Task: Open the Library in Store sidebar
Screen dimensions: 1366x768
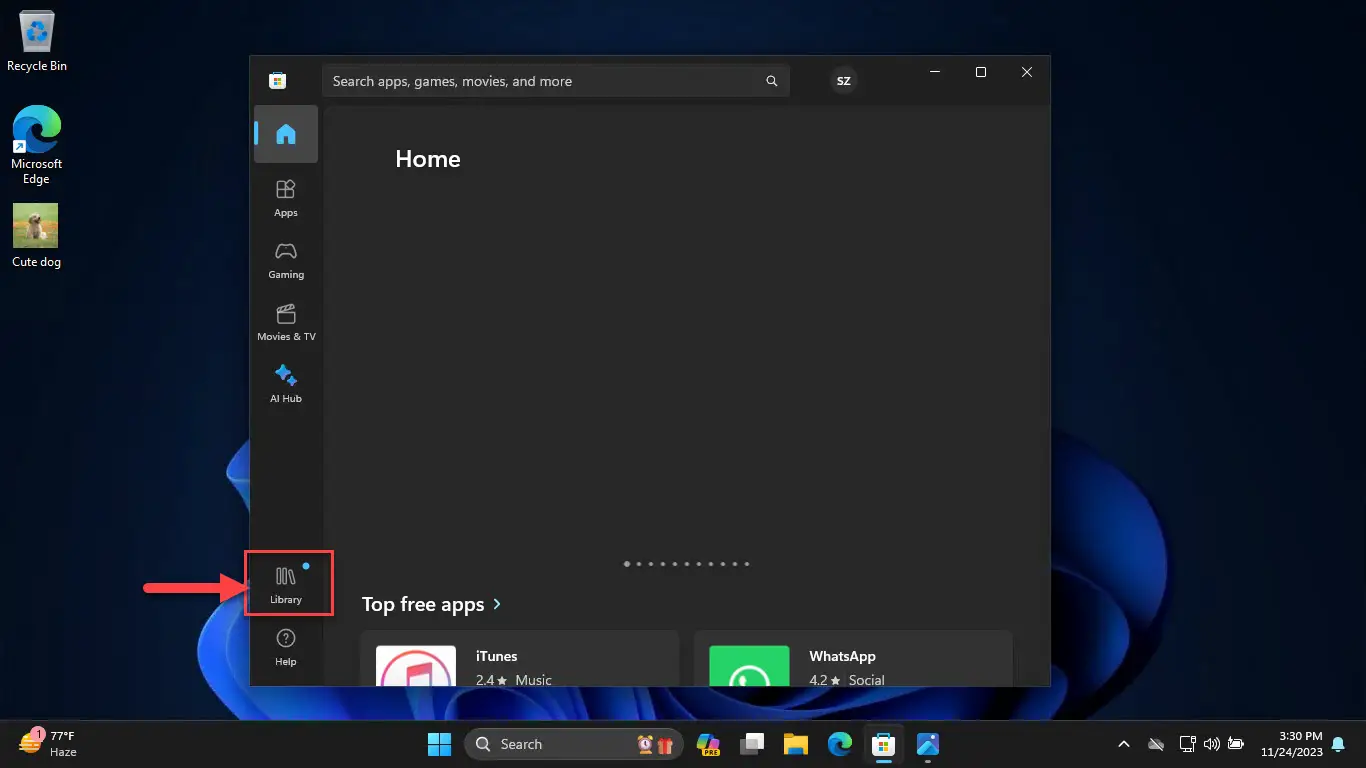Action: coord(286,584)
